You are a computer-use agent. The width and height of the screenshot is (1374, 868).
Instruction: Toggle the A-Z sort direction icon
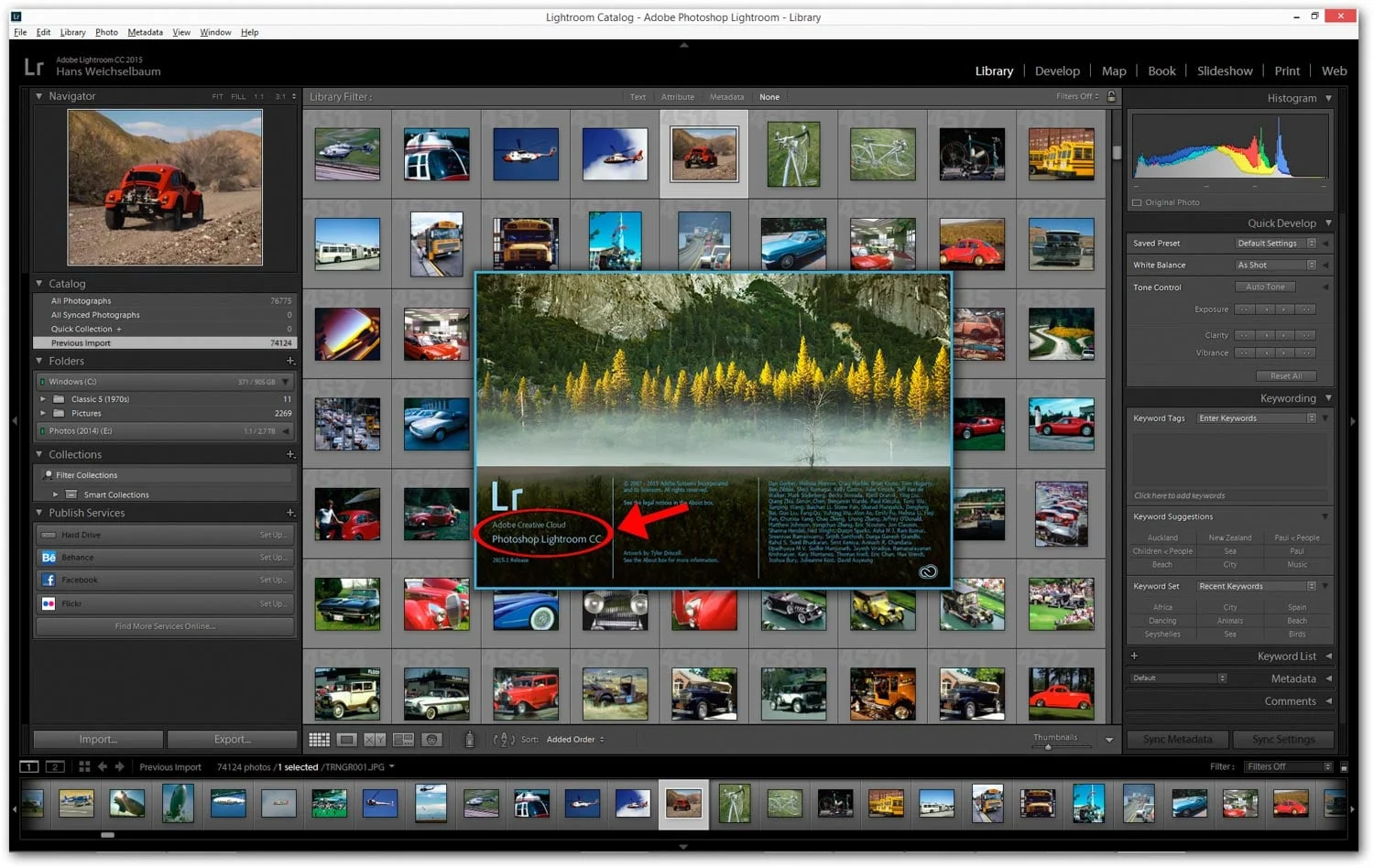coord(504,740)
